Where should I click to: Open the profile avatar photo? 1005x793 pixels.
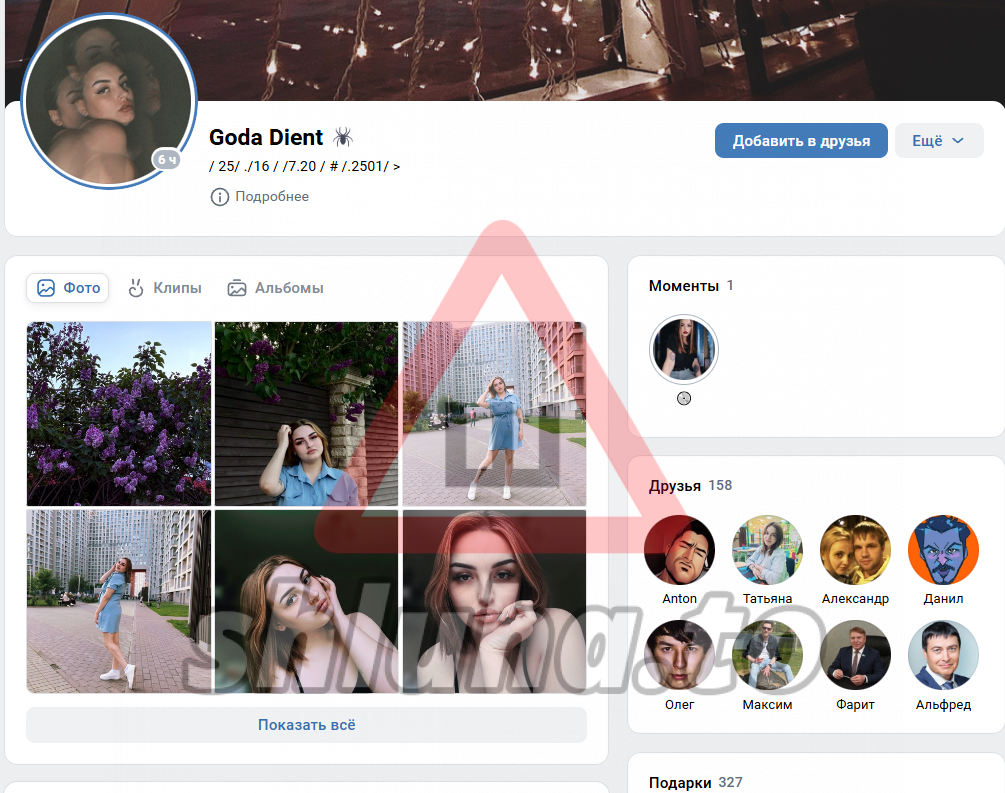click(107, 100)
